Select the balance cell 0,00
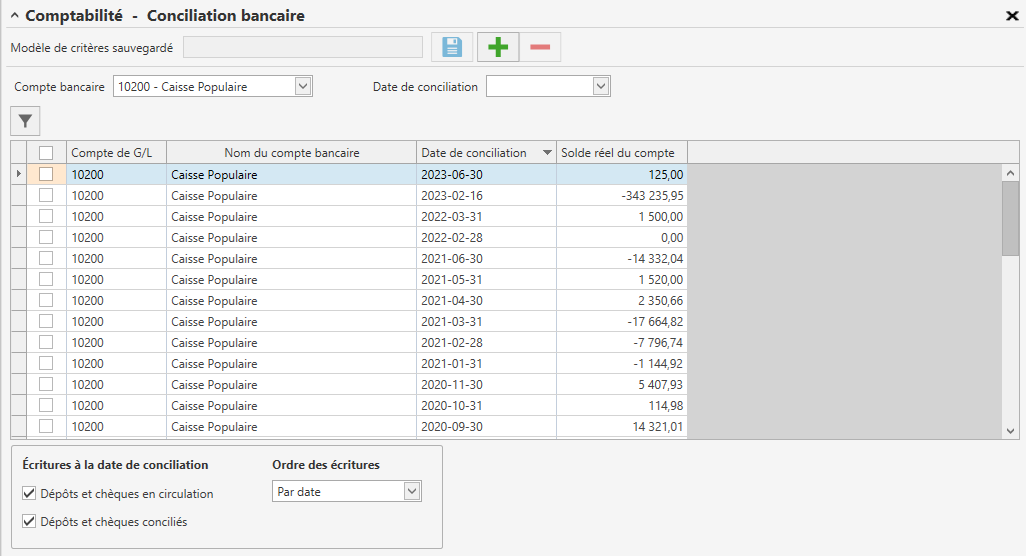Viewport: 1026px width, 556px height. [x=622, y=237]
